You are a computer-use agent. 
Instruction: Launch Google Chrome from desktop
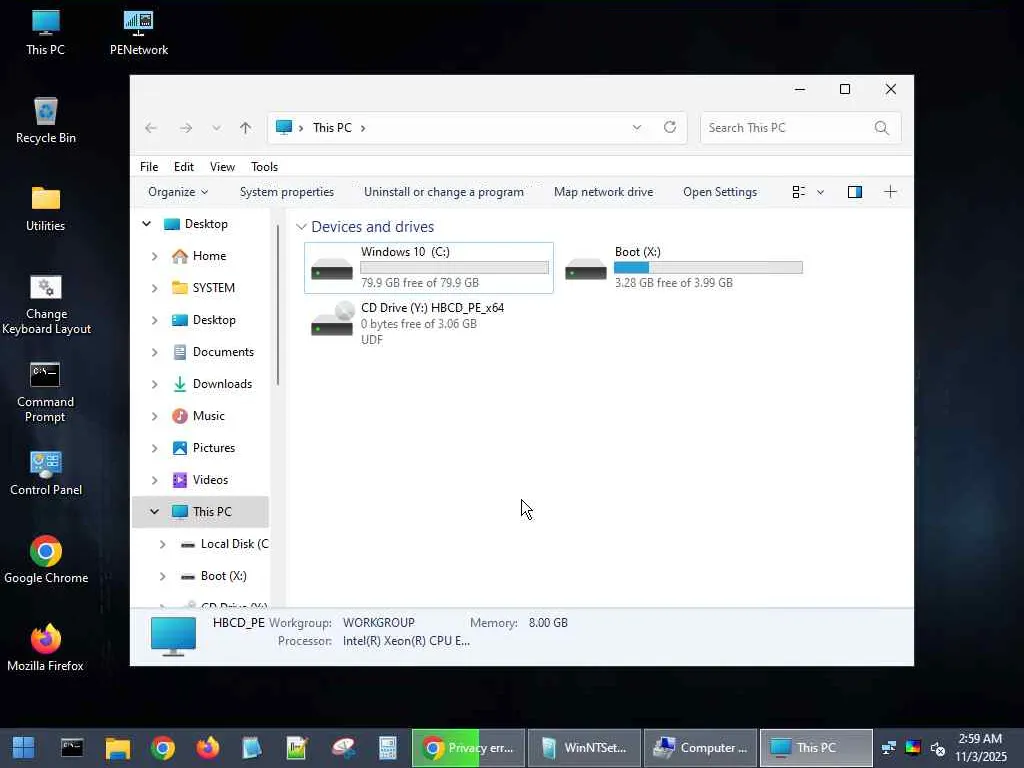pos(46,560)
